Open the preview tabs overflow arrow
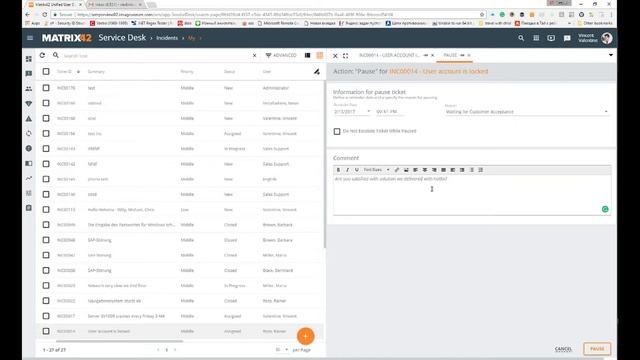The image size is (640, 360). click(x=611, y=55)
